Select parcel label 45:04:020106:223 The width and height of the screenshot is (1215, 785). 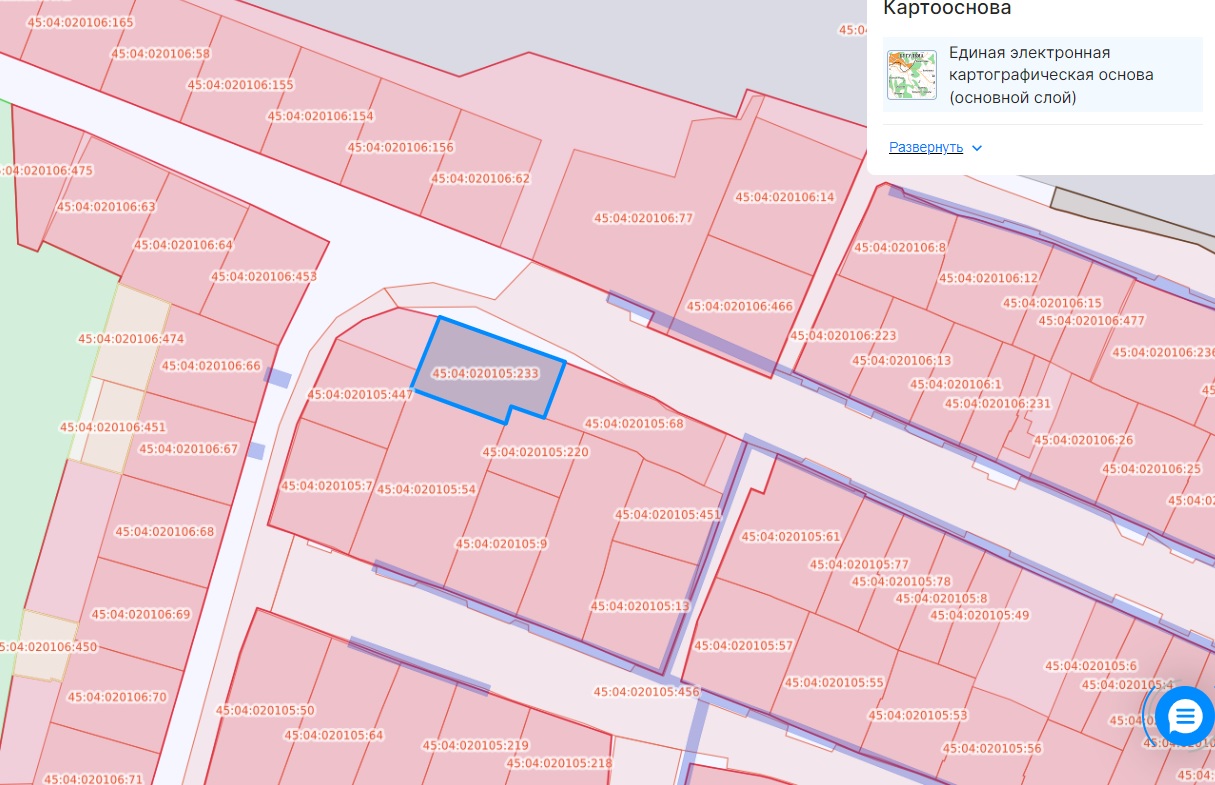843,335
